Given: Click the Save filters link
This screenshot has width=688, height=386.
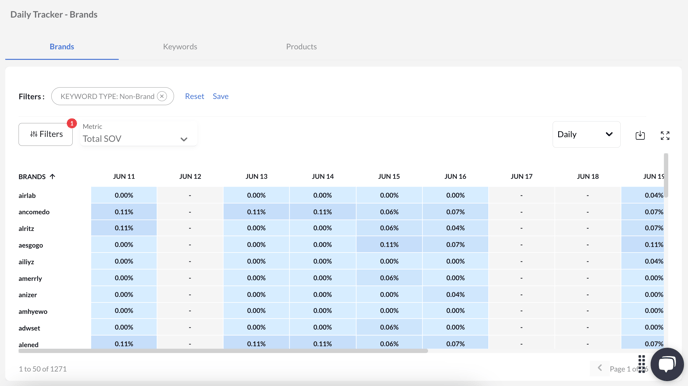Looking at the screenshot, I should [220, 96].
